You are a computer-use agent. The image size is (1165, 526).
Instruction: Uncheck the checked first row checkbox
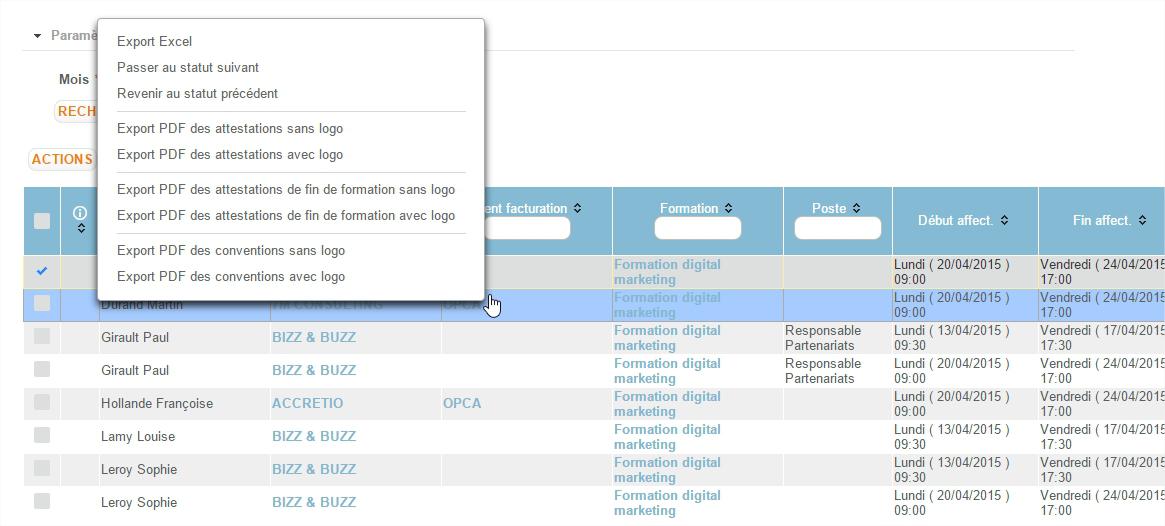point(42,271)
